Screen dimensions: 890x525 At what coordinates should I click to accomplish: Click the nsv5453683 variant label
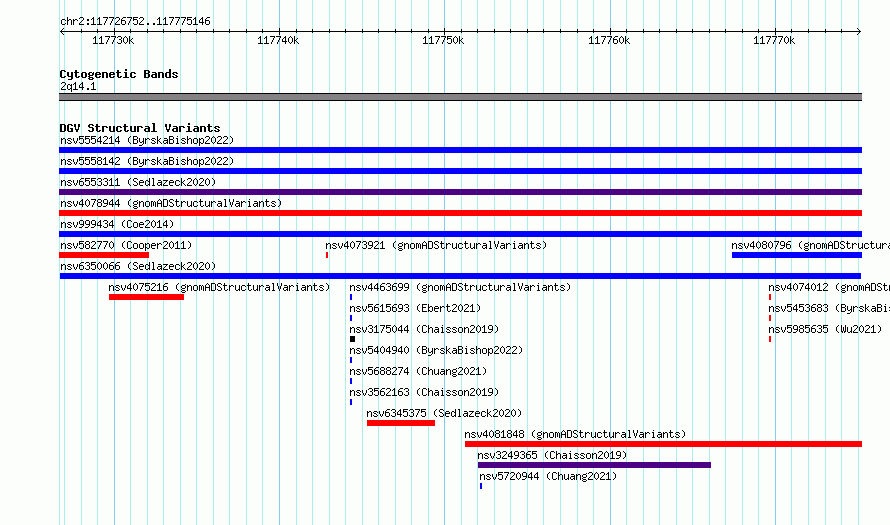(829, 308)
